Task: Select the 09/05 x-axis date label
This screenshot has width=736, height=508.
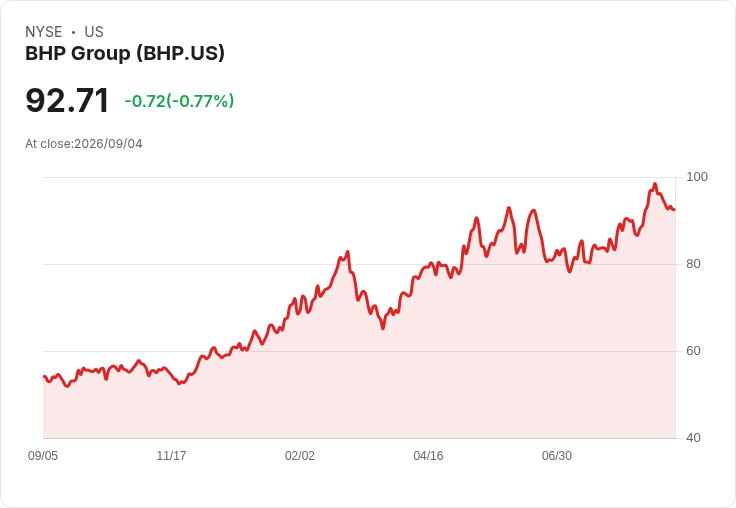Action: 43,456
